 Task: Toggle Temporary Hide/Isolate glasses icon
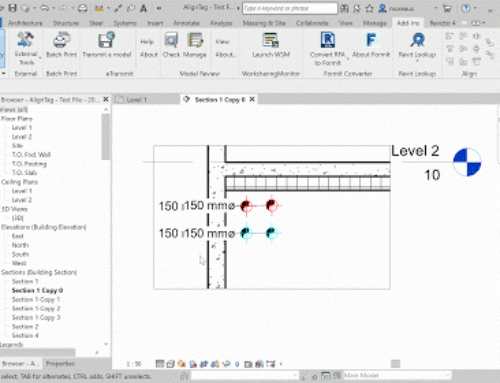(226, 364)
